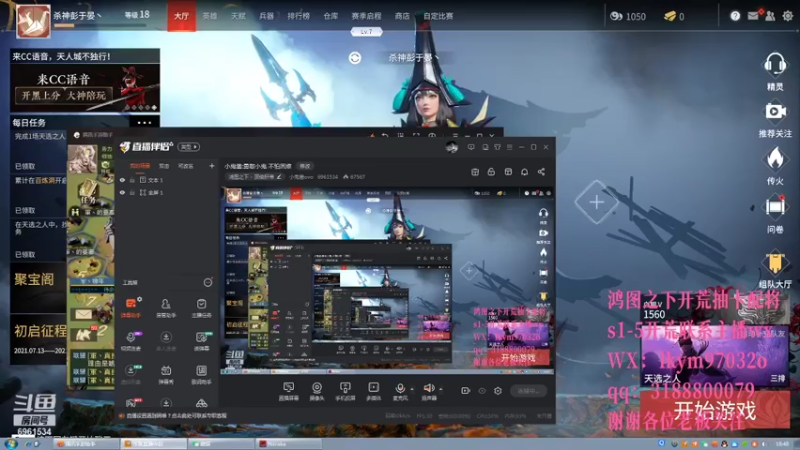The width and height of the screenshot is (800, 450).
Task: Click the player avatar in game header
Action: 34,21
